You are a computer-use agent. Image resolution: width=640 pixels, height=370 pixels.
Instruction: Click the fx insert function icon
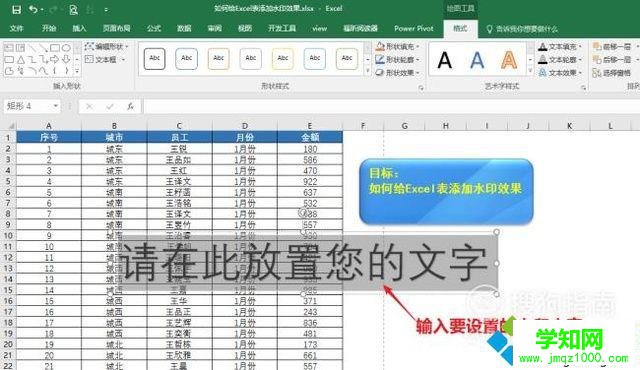click(x=130, y=106)
